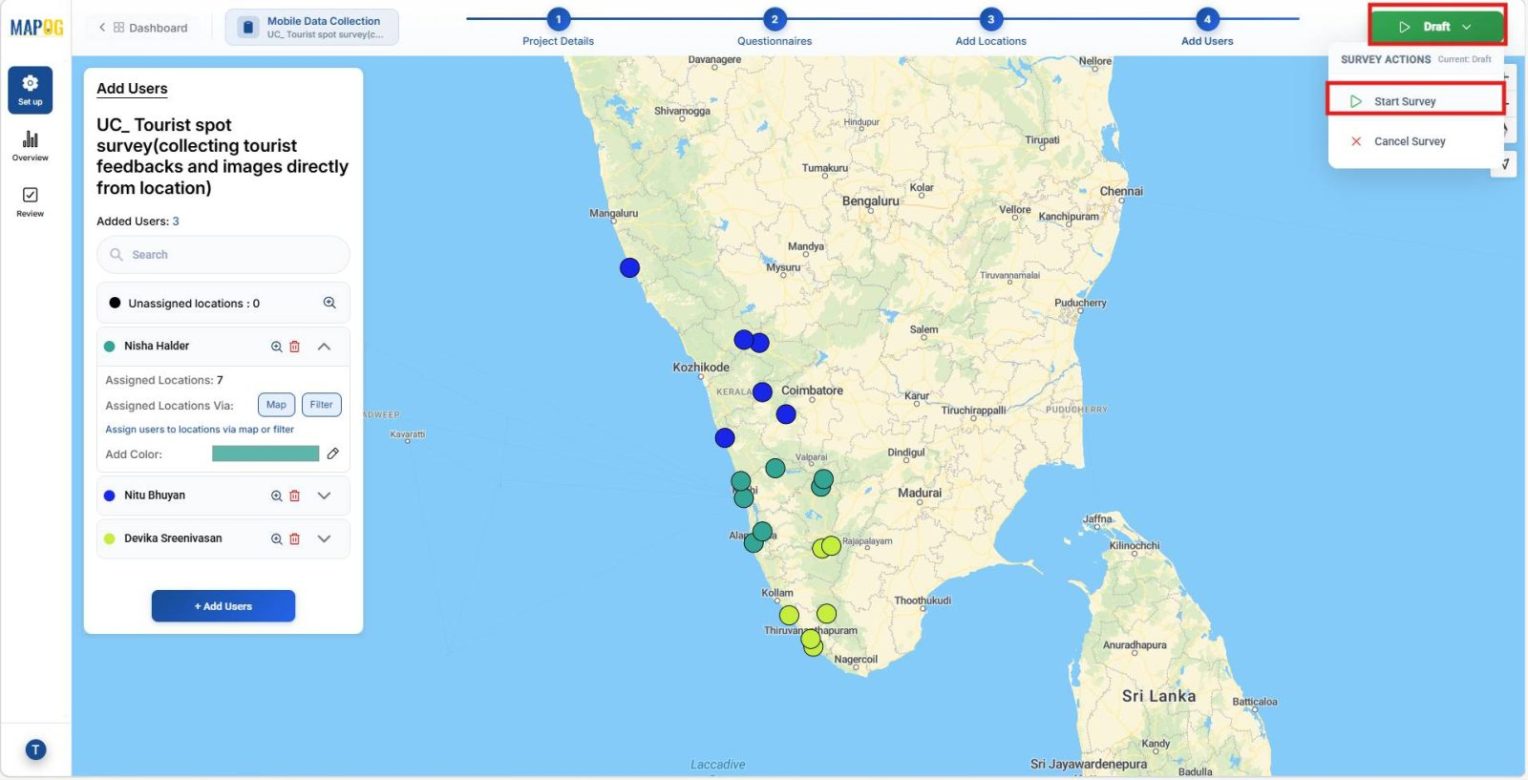
Task: Click the user Search field
Action: [x=224, y=255]
